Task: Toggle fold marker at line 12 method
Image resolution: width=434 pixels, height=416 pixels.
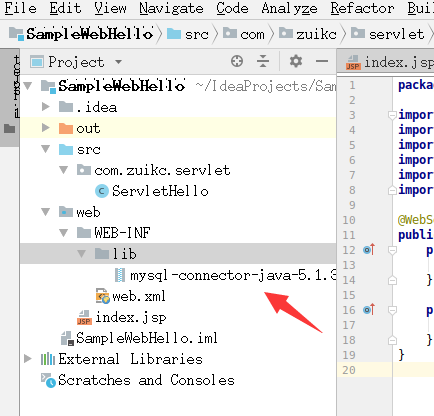Action: pyautogui.click(x=392, y=250)
